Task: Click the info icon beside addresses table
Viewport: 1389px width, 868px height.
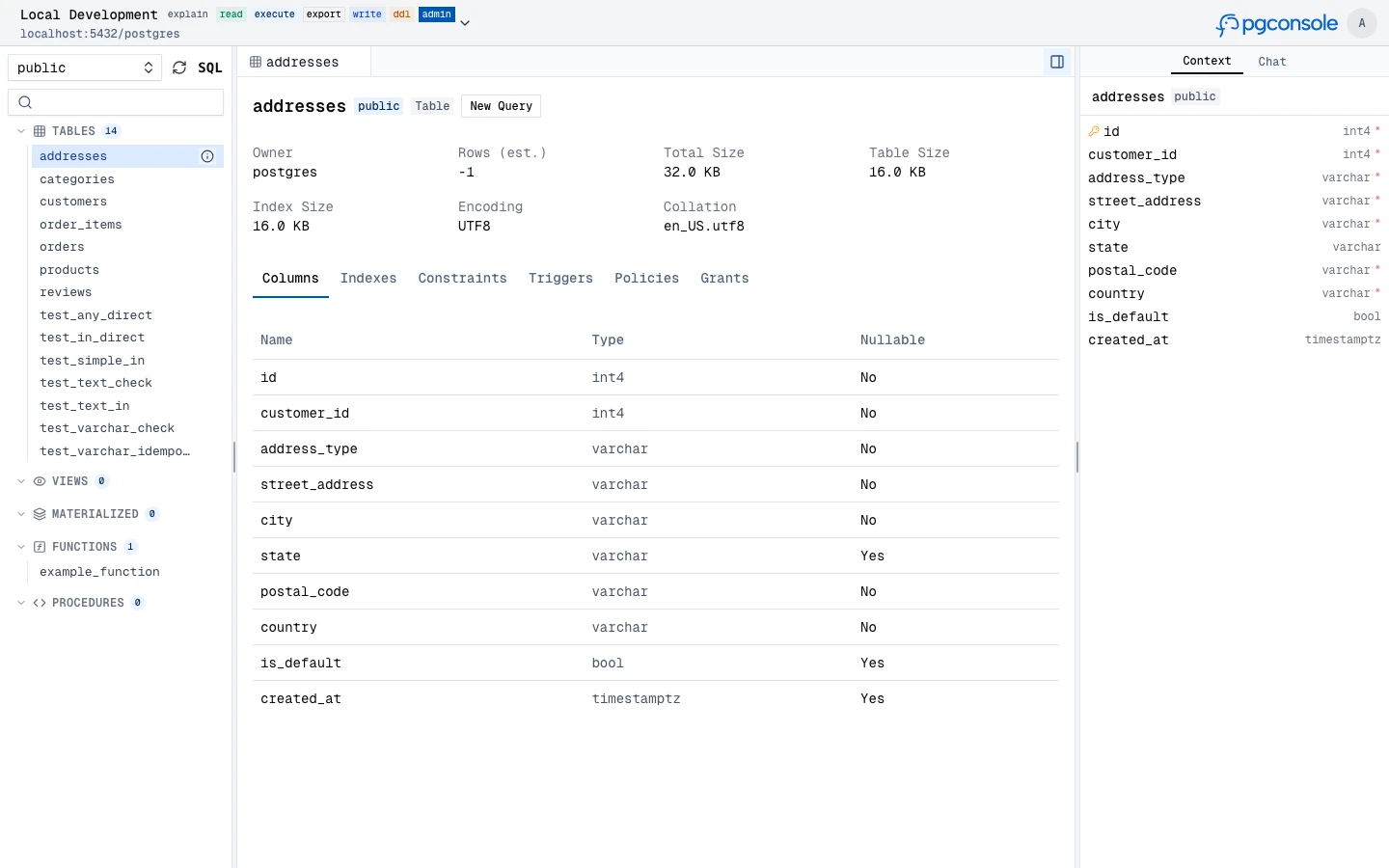Action: 207,156
